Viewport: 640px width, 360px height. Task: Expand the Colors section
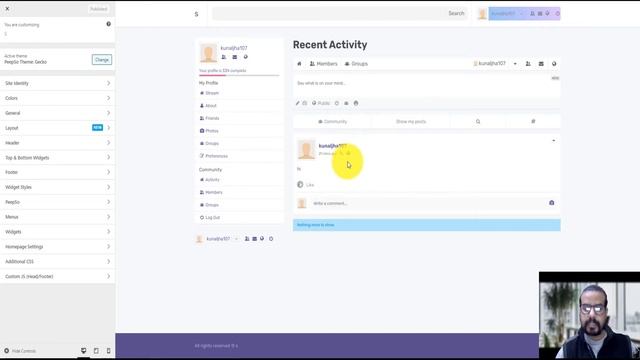tap(58, 98)
